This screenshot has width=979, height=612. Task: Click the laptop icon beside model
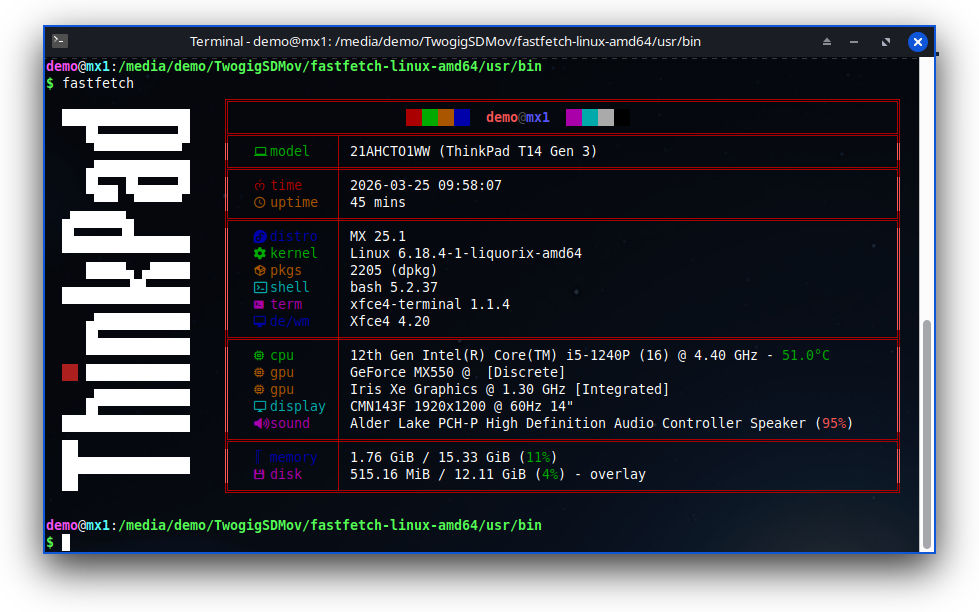(x=260, y=152)
